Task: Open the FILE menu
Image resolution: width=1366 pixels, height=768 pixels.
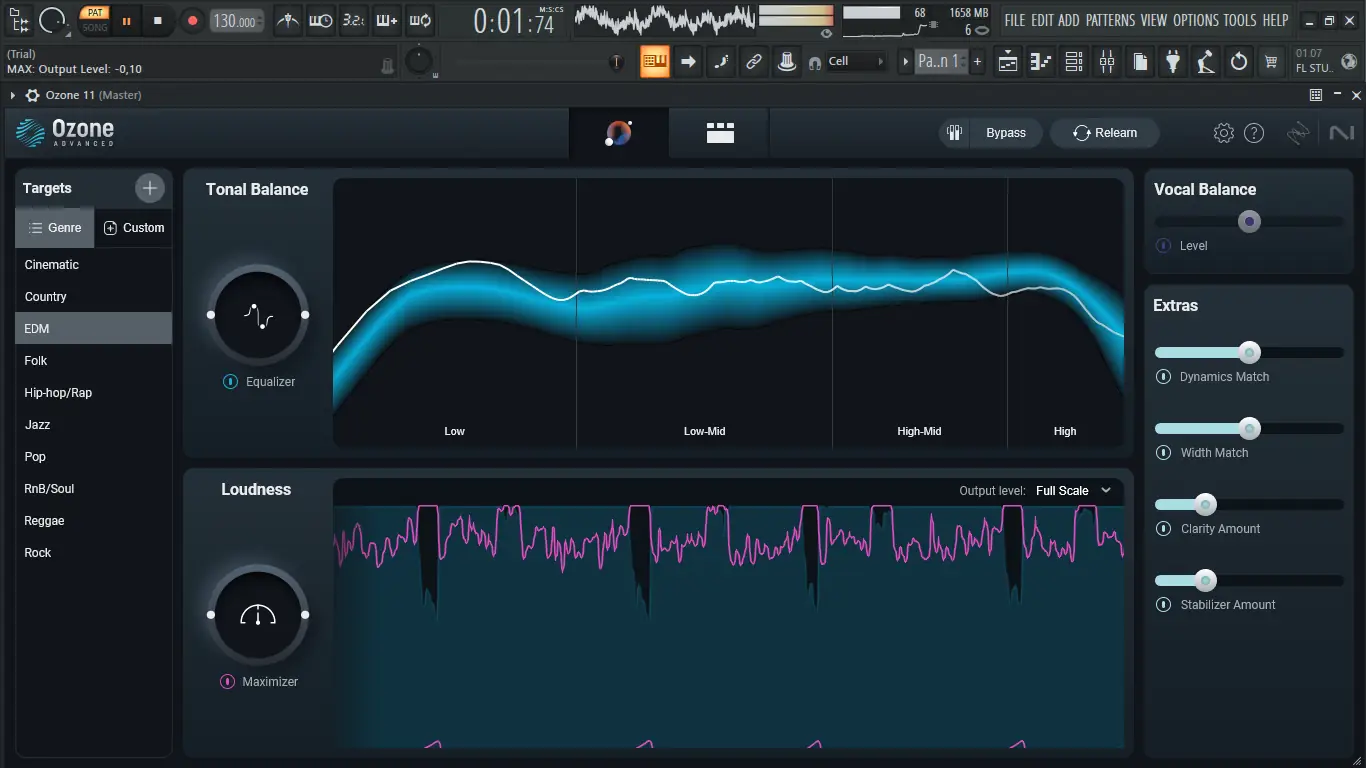Action: tap(1015, 20)
